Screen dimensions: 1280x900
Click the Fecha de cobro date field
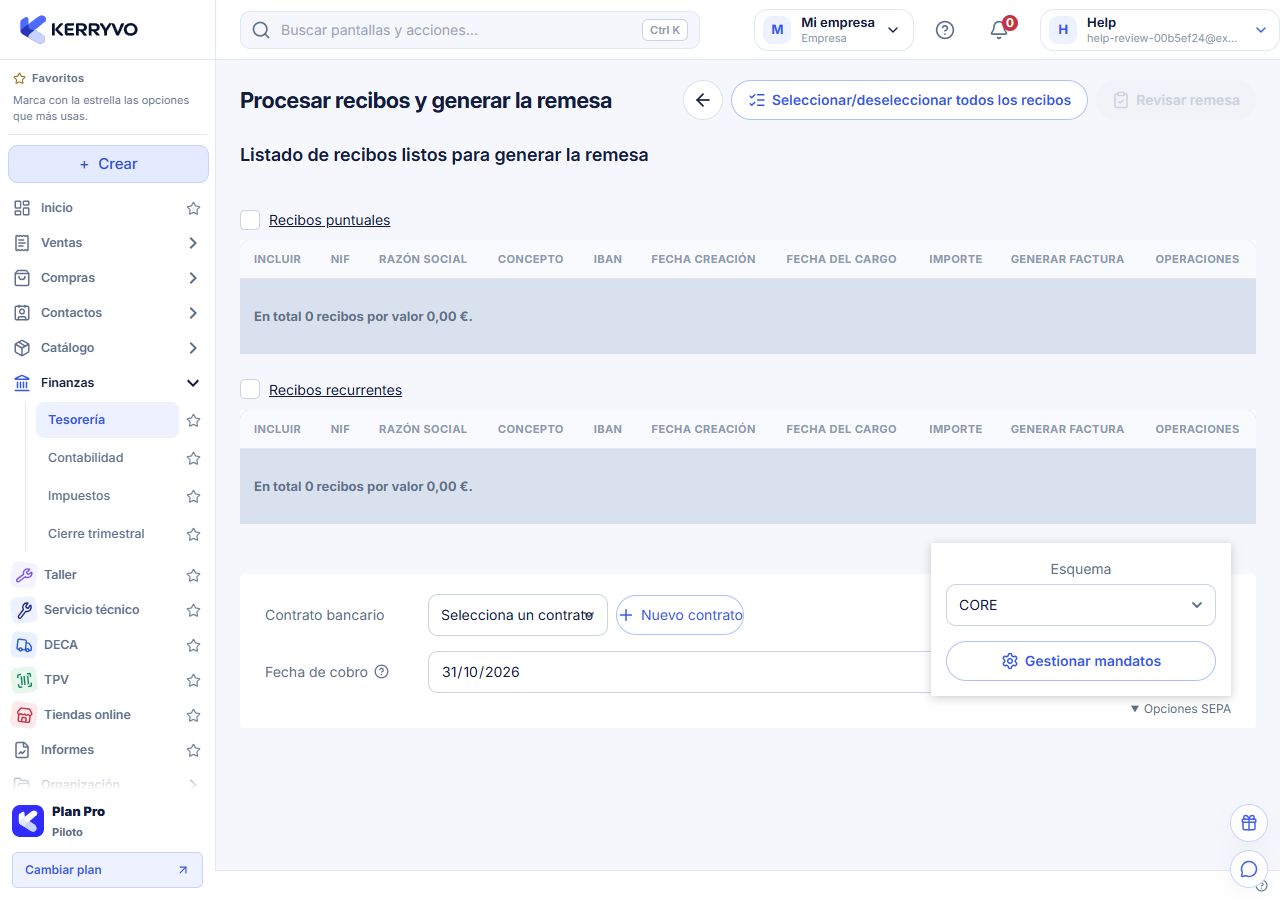click(x=680, y=672)
